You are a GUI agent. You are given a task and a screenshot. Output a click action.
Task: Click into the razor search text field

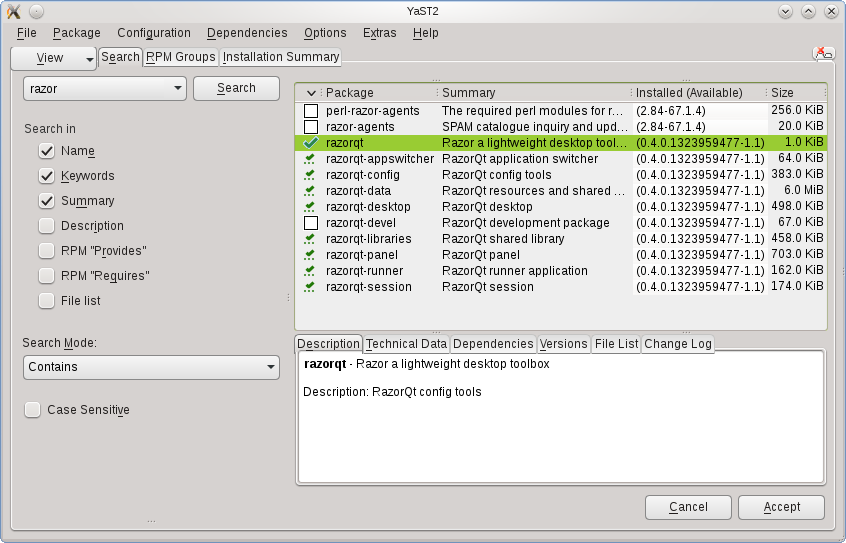click(x=97, y=89)
